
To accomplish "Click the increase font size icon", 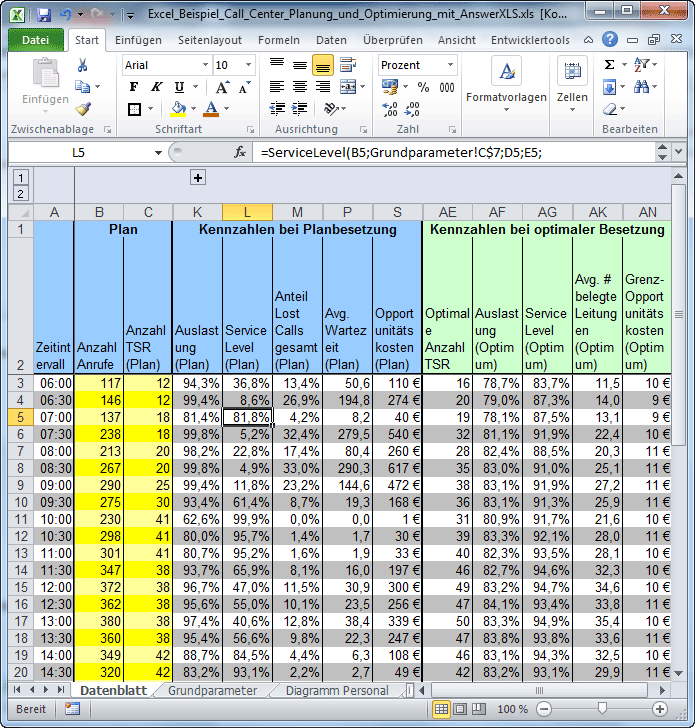I will pyautogui.click(x=222, y=87).
